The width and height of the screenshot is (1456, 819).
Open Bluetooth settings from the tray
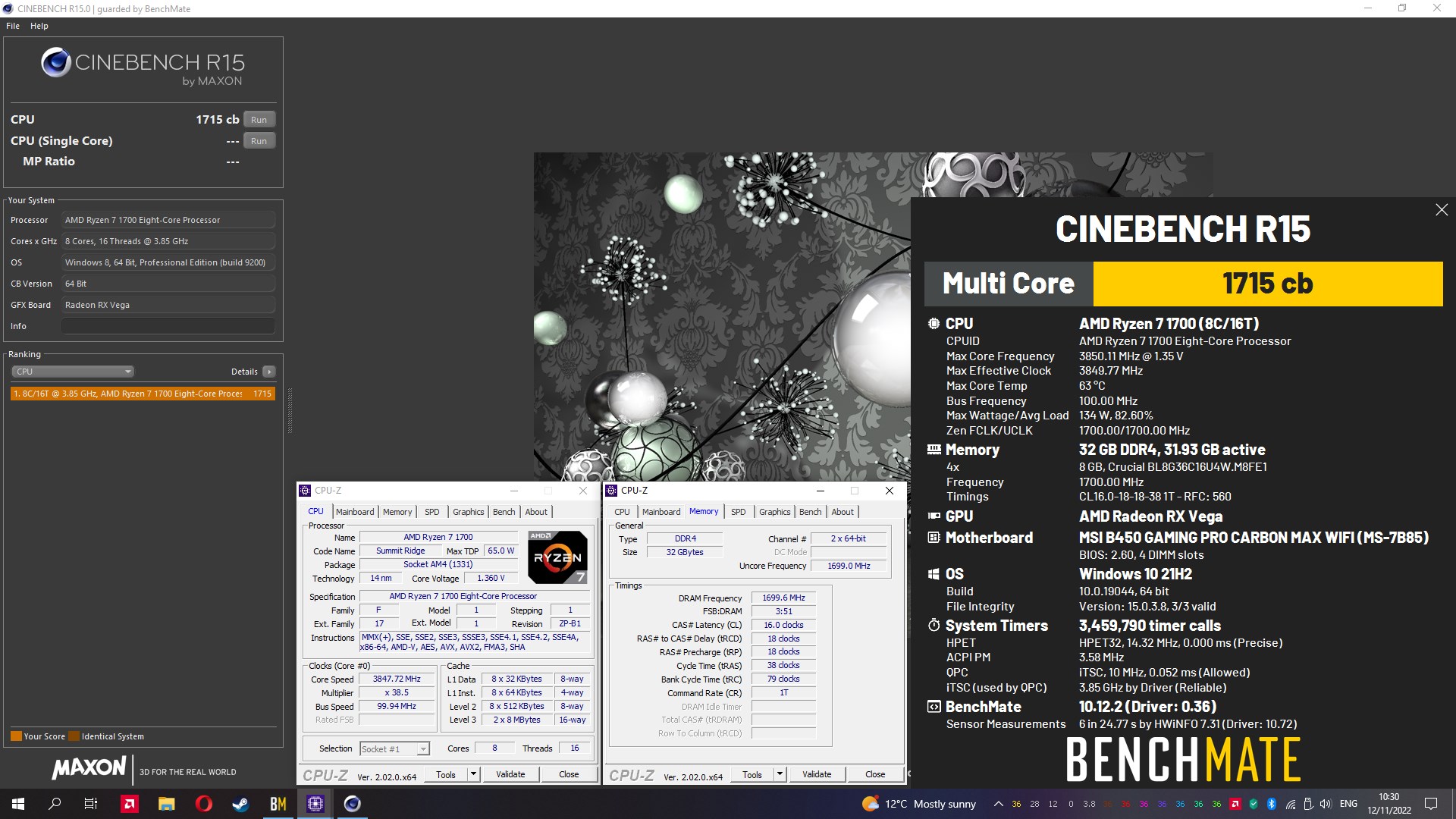coord(1272,804)
